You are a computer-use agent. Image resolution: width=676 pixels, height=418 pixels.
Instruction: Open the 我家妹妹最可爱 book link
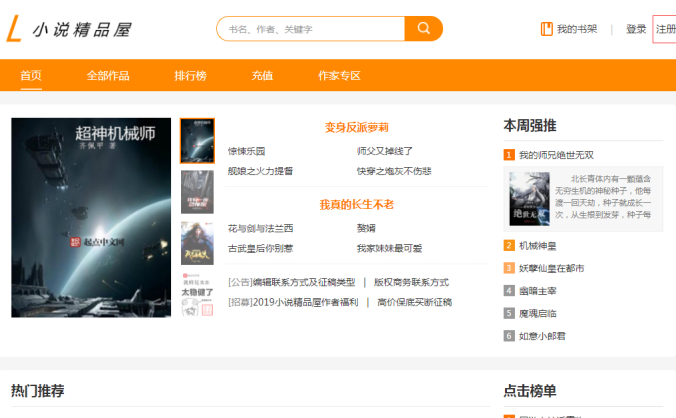[389, 248]
